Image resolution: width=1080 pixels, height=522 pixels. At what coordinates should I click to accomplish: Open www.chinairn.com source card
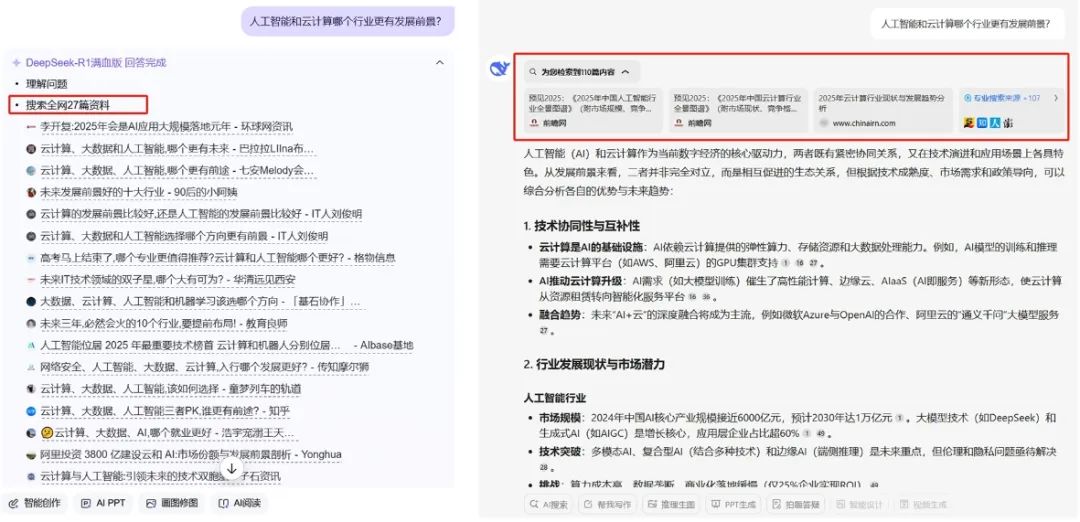[x=883, y=110]
